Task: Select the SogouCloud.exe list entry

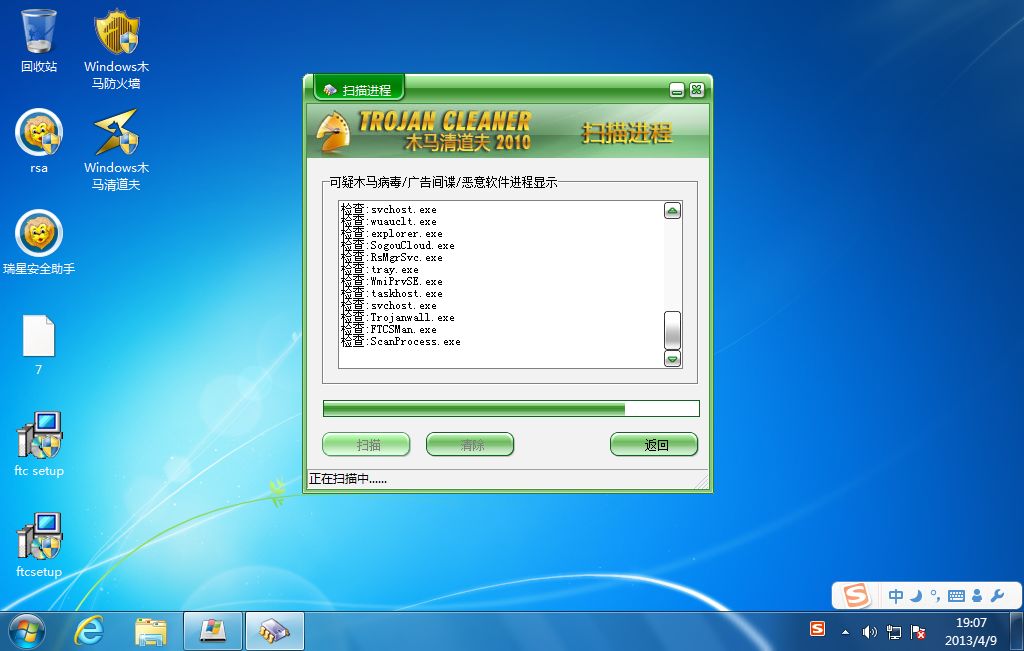Action: coord(398,246)
